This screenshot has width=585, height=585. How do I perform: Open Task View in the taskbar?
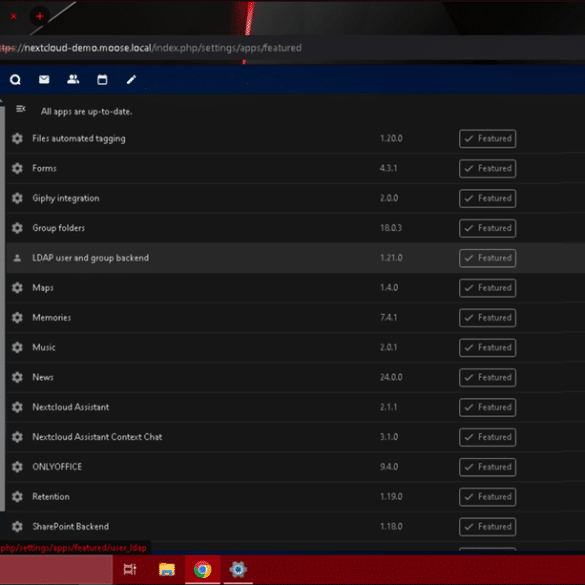tap(130, 569)
